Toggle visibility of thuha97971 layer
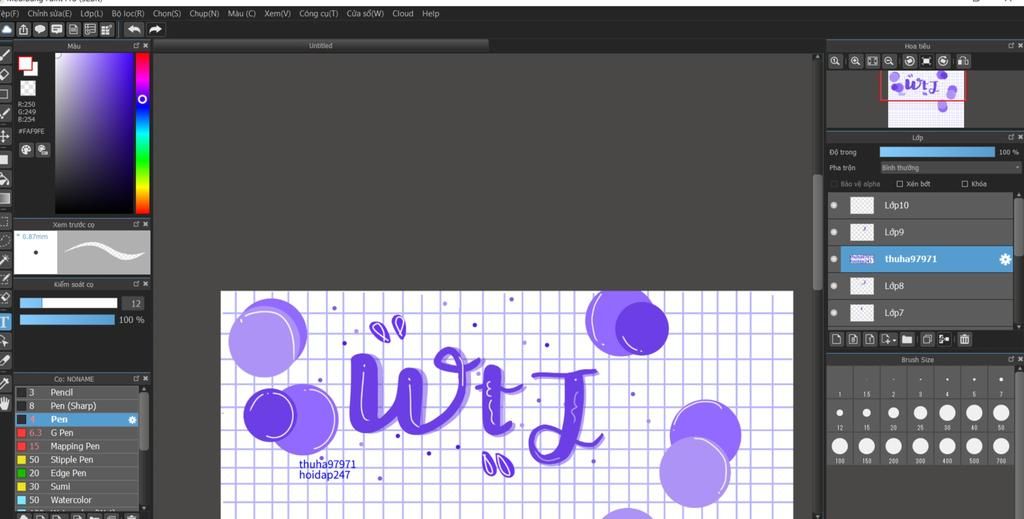 click(x=834, y=259)
